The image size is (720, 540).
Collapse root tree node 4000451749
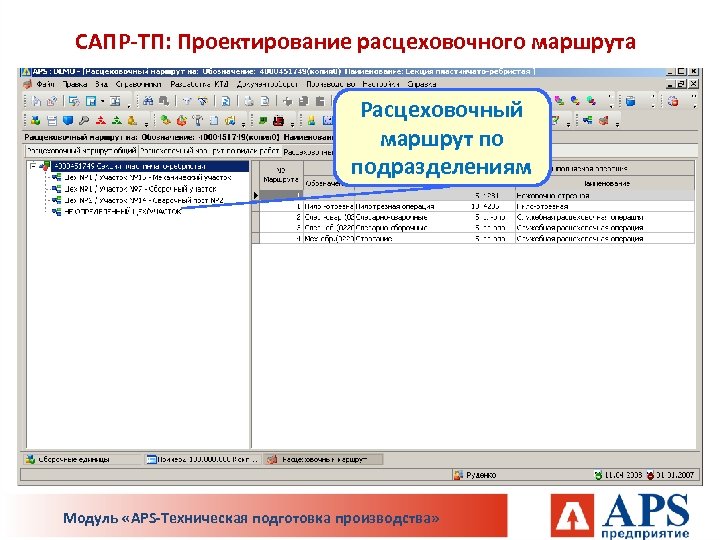pyautogui.click(x=33, y=166)
